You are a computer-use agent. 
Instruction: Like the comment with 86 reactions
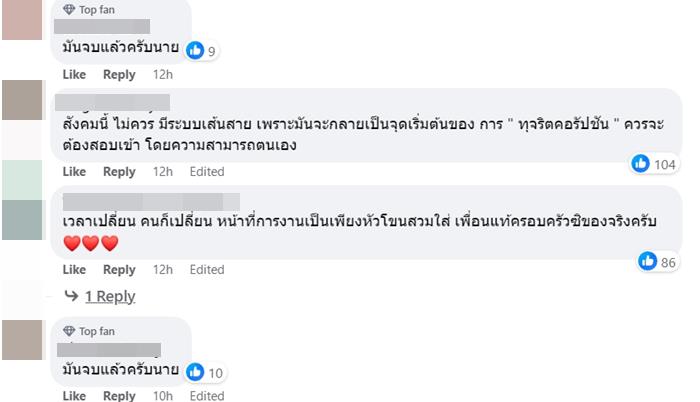tap(74, 269)
